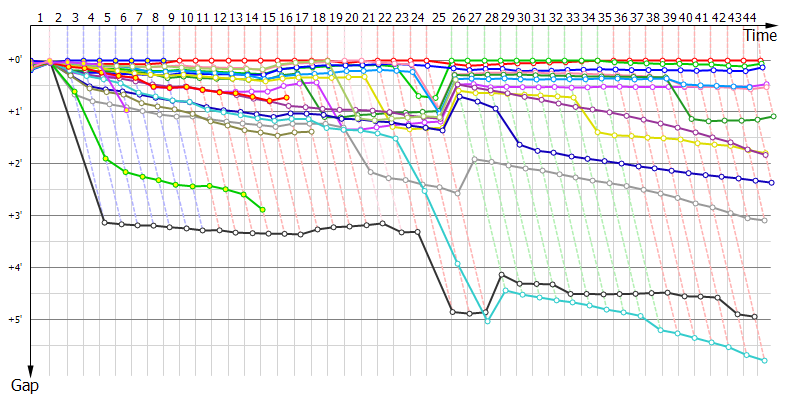Click the dark blue line's final point at right edge
The image size is (800, 400).
[771, 183]
